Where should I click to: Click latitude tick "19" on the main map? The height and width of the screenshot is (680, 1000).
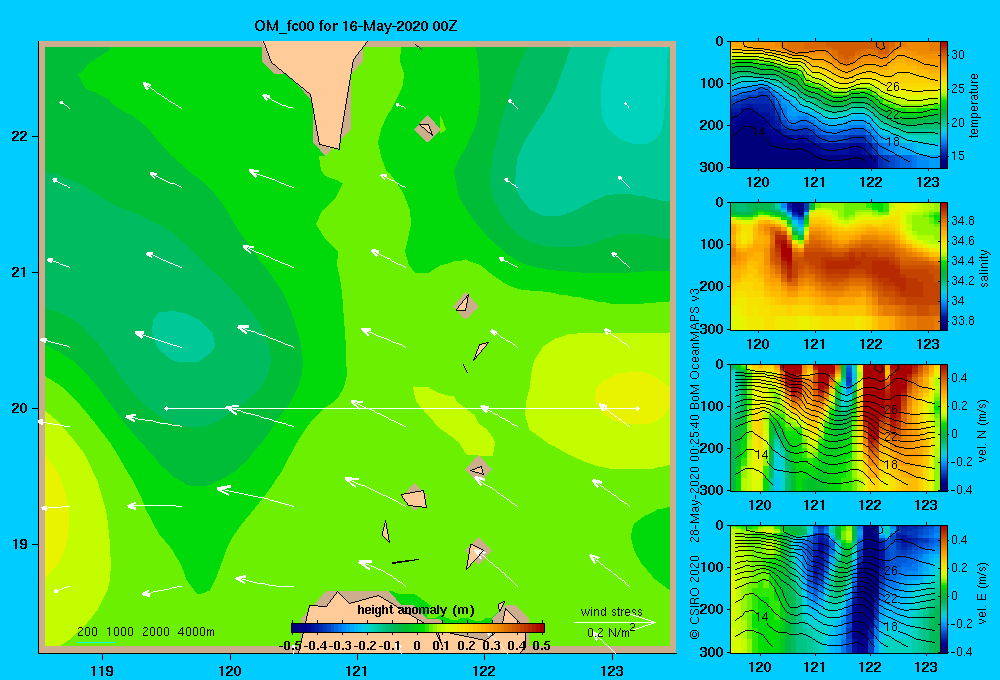point(20,544)
